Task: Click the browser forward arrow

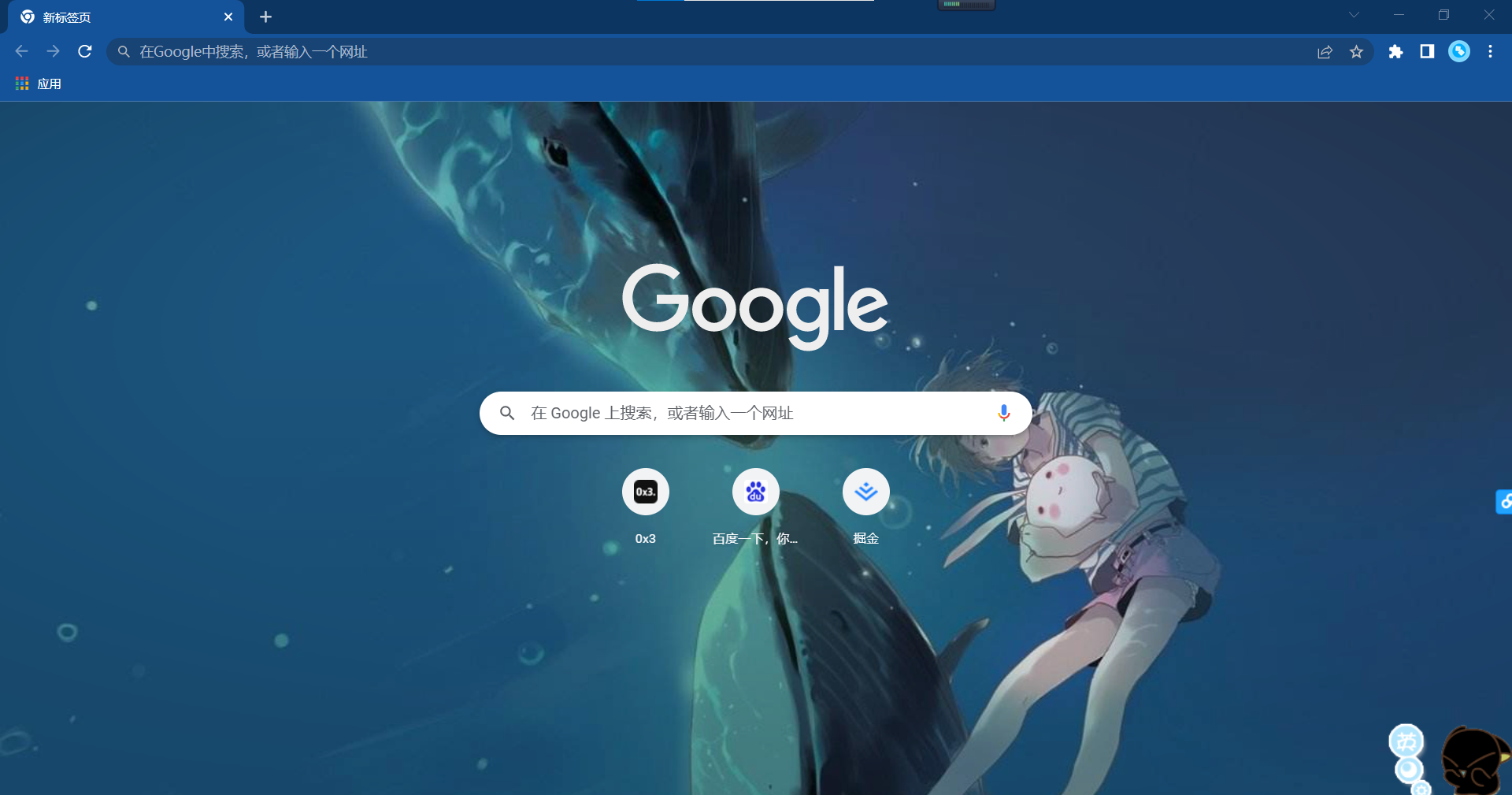Action: [x=53, y=51]
